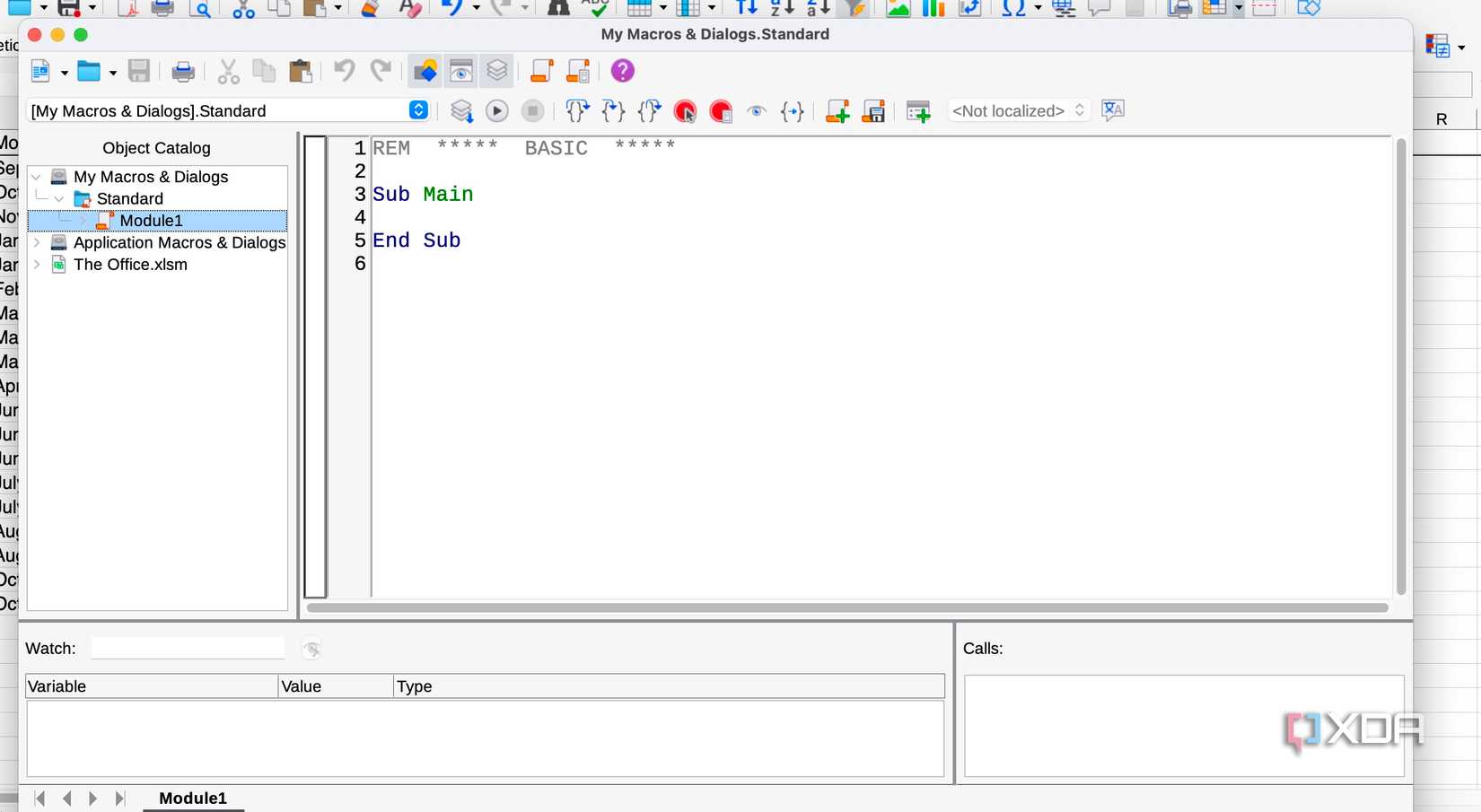Compile the module using the Compile icon

[461, 110]
